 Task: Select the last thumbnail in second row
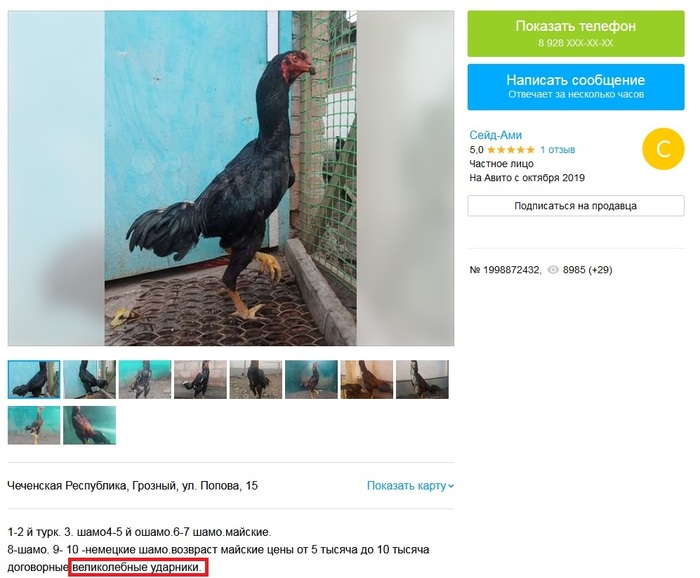click(89, 425)
